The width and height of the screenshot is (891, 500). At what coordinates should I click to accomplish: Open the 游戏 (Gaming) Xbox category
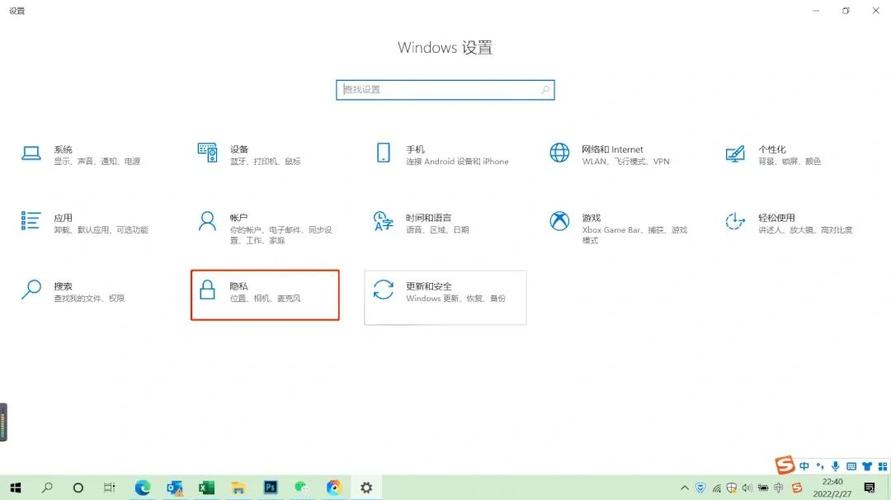click(x=619, y=227)
